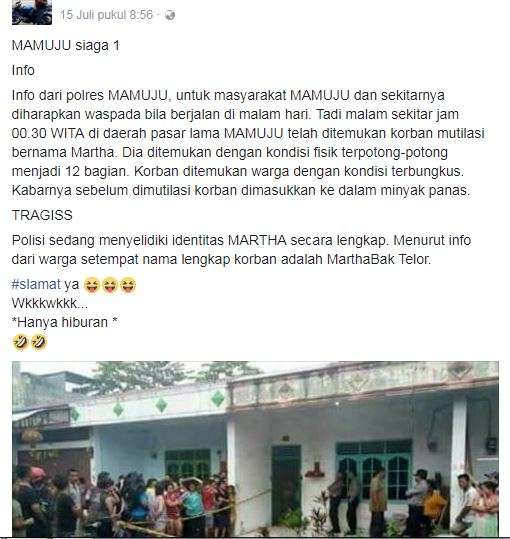Click paragraph beginning "Info dari polres MAMUJU"

pyautogui.click(x=248, y=143)
